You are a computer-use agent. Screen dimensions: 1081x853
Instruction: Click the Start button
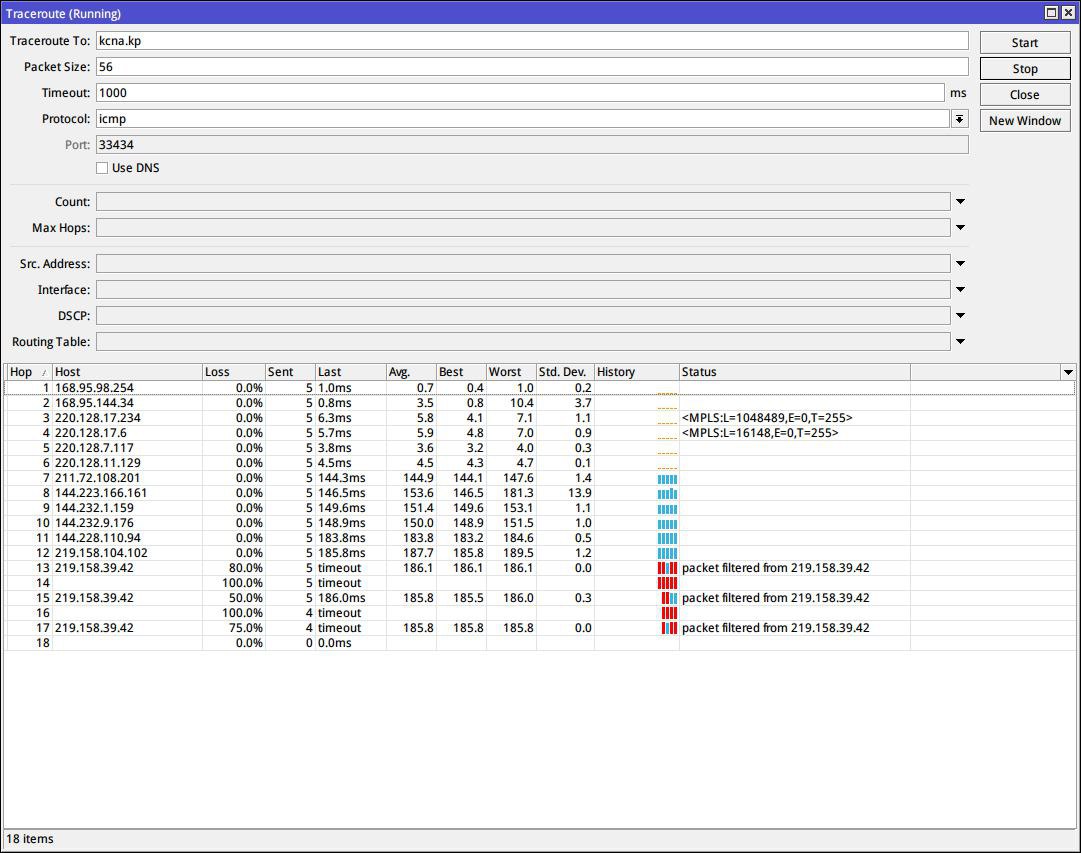[1024, 43]
